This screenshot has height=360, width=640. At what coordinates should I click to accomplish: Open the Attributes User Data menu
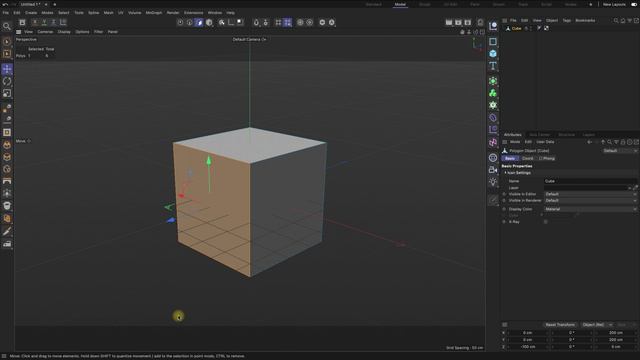545,142
